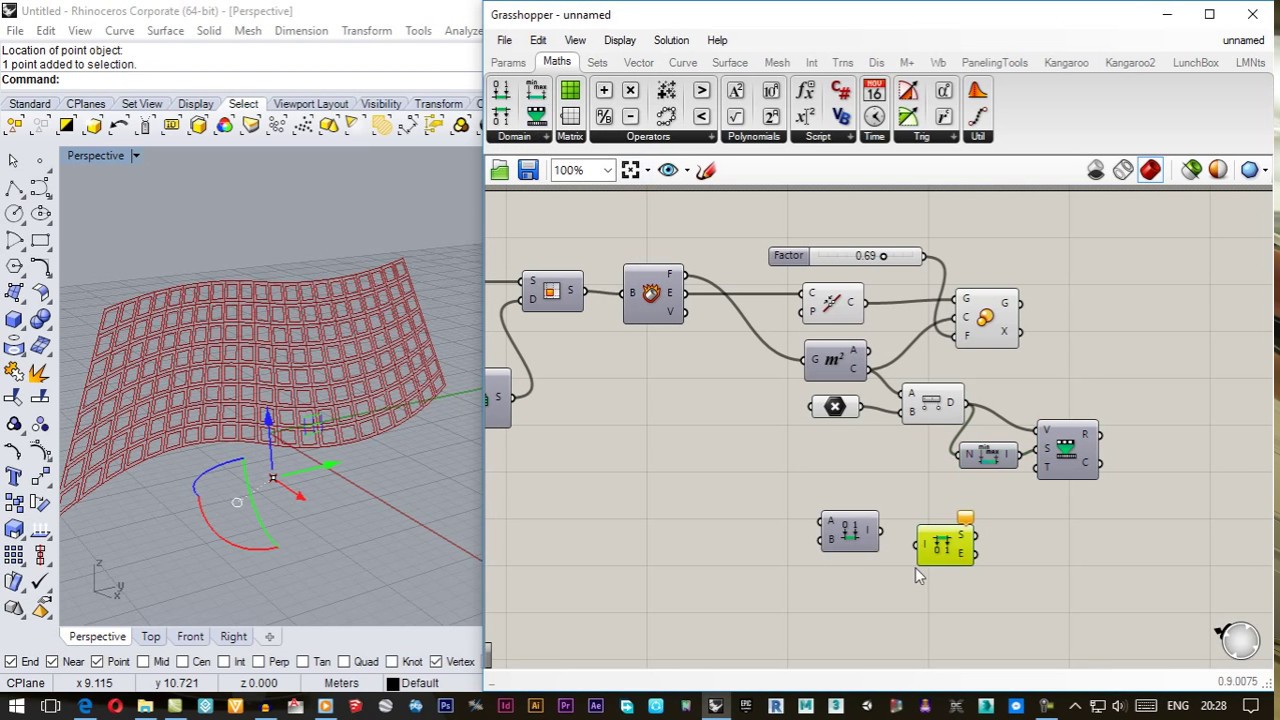Switch to the Vector component tab

tap(638, 63)
